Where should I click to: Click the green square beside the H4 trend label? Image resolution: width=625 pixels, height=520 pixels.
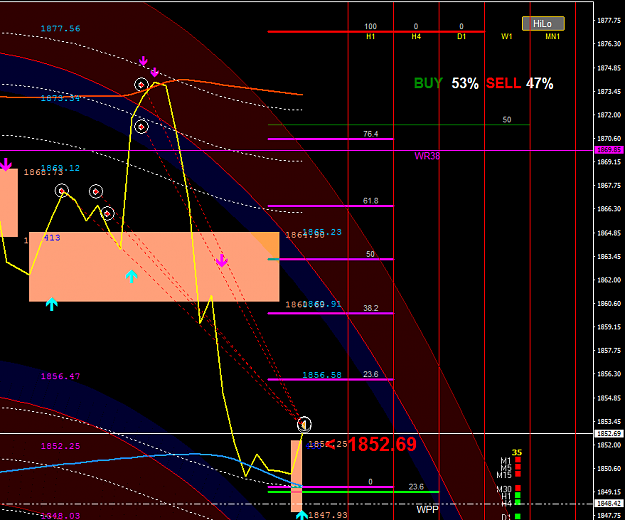click(x=518, y=502)
